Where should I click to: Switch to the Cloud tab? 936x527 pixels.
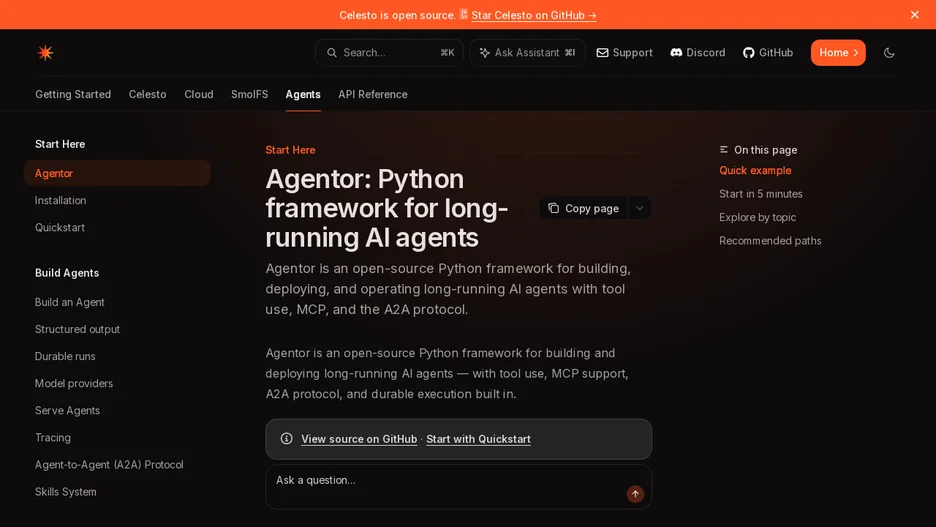[199, 94]
